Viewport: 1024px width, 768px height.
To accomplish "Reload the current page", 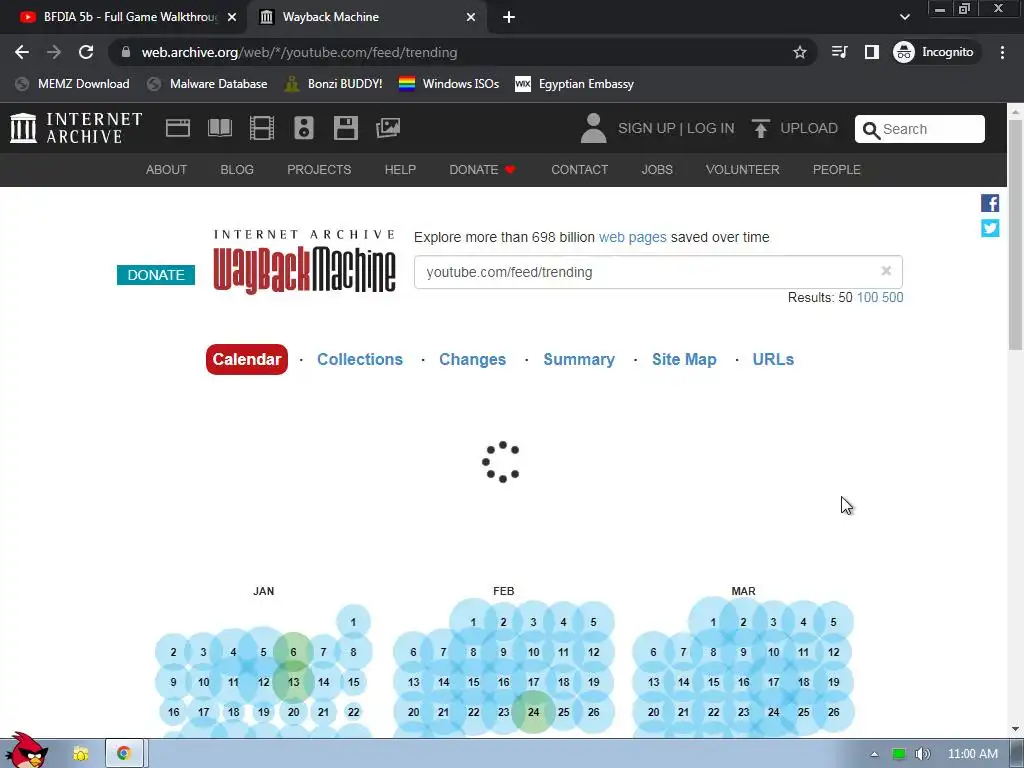I will click(86, 52).
